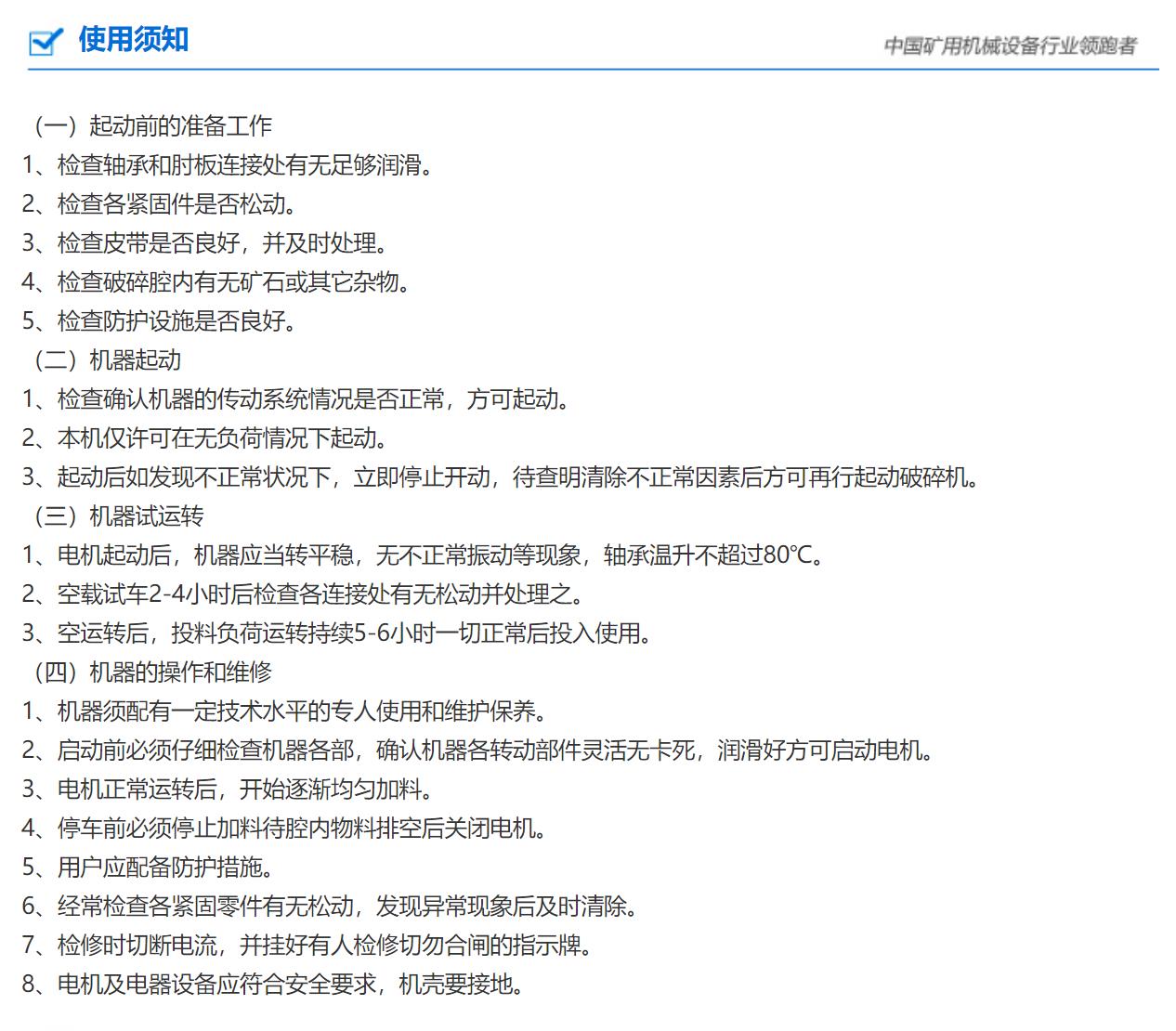Click the 使用须知 heading
The width and height of the screenshot is (1176, 1031).
(134, 39)
